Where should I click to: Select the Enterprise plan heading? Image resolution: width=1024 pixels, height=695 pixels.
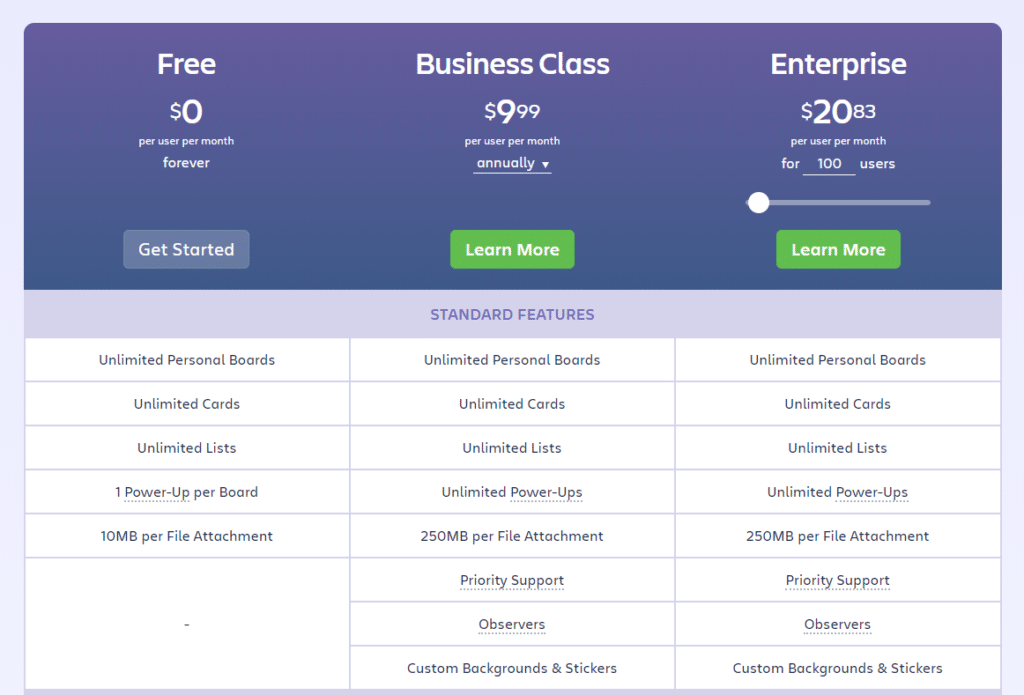pyautogui.click(x=839, y=65)
